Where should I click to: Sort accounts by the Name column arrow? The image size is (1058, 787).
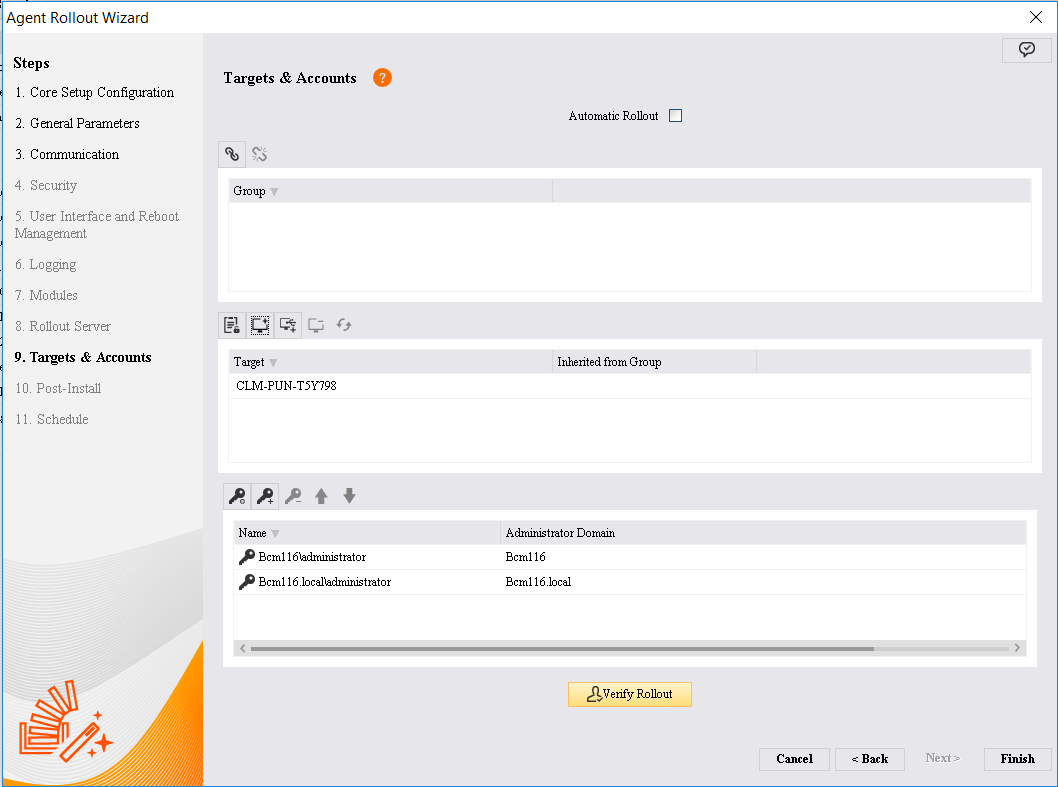pos(275,534)
